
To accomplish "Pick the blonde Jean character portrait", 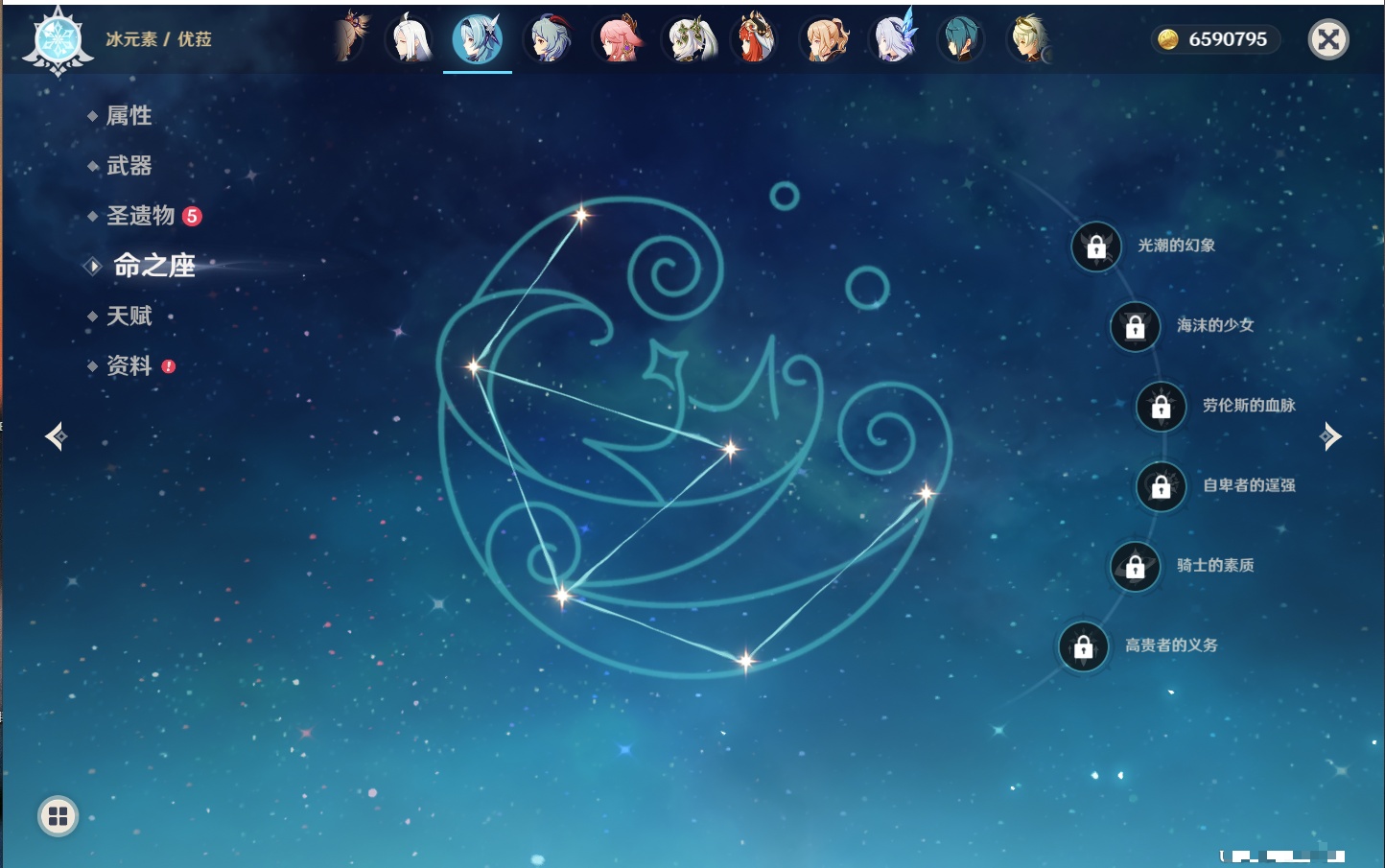I will coord(825,40).
